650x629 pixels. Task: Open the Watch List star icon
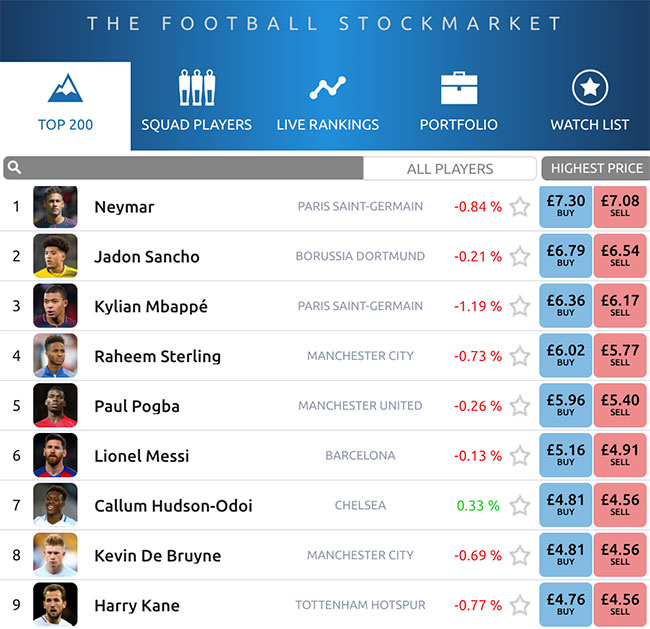(590, 87)
